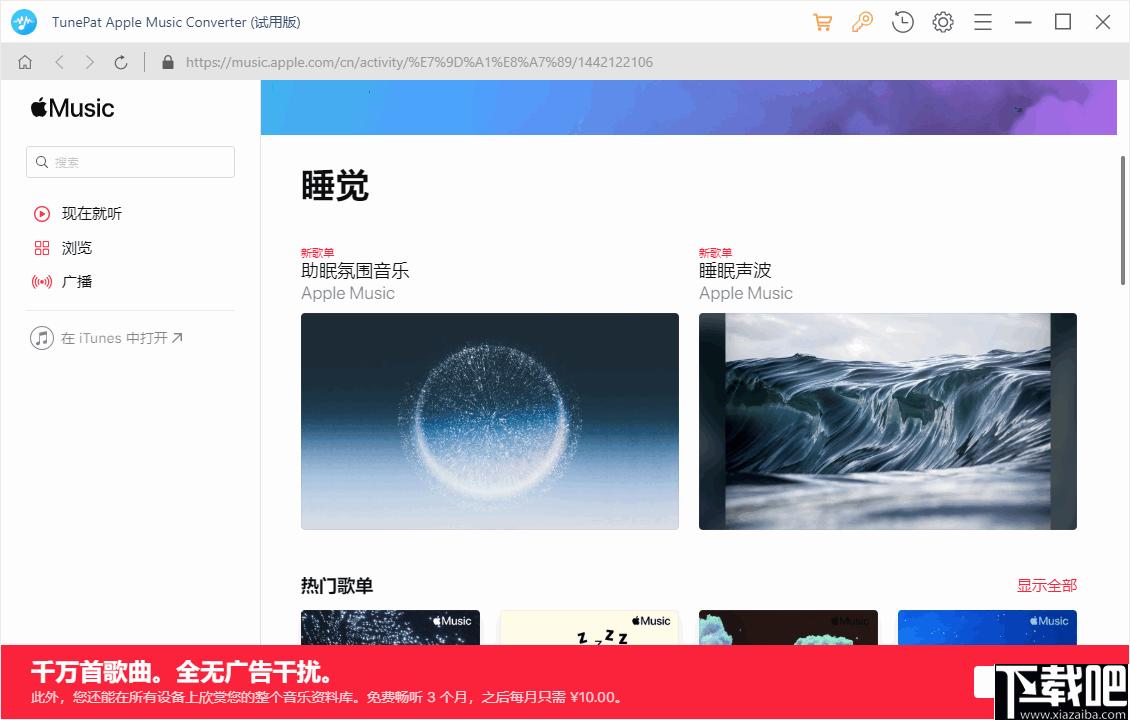Go to home page icon

25,63
